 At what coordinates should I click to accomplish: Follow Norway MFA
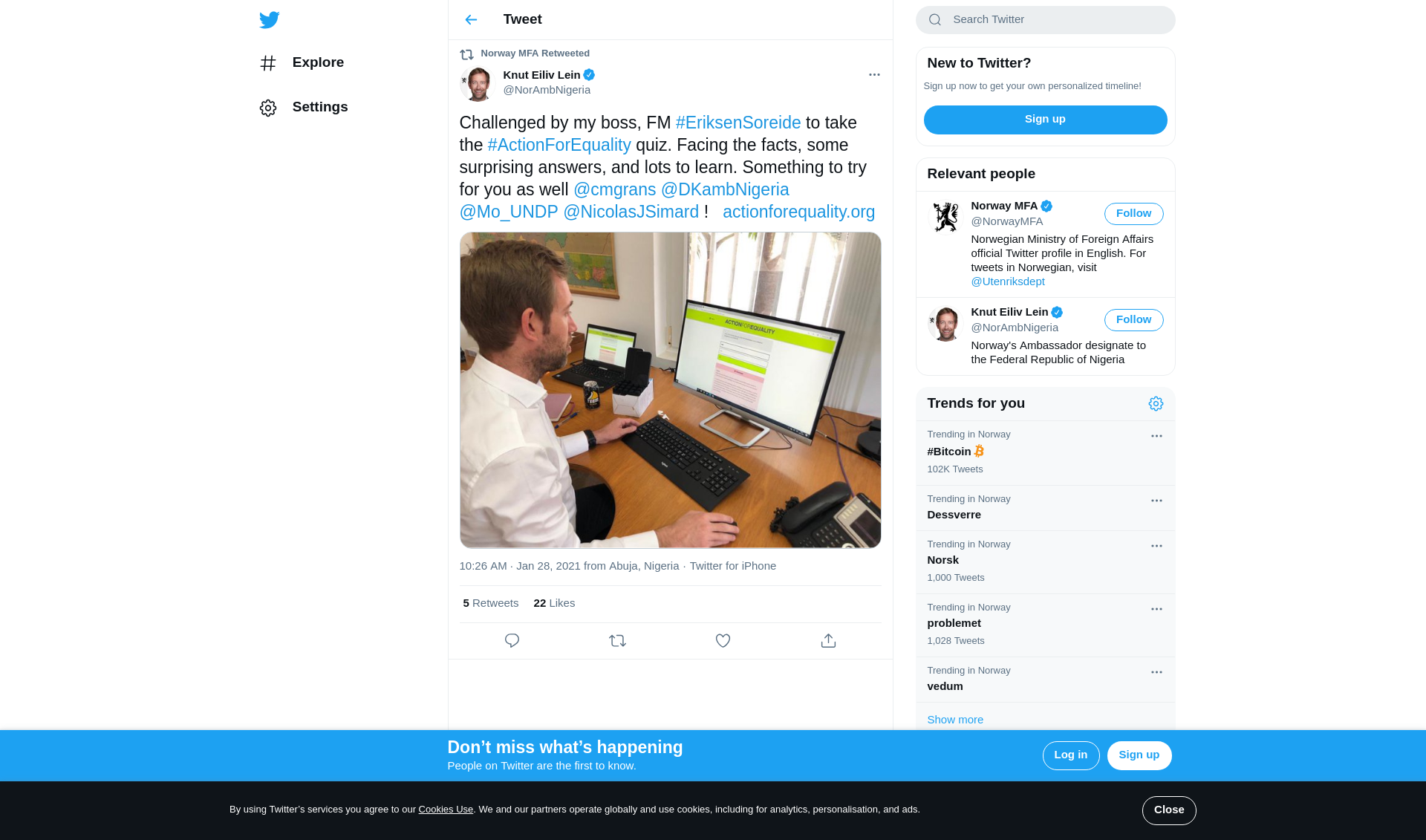(x=1133, y=214)
